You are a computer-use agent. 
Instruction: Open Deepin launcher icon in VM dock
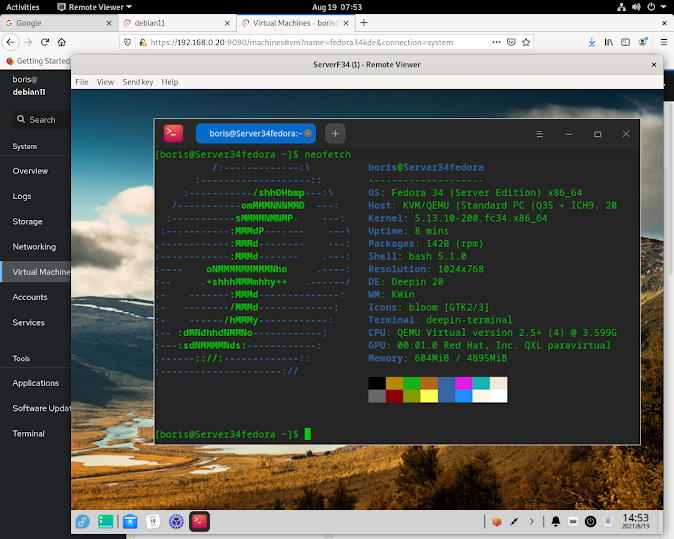point(83,522)
